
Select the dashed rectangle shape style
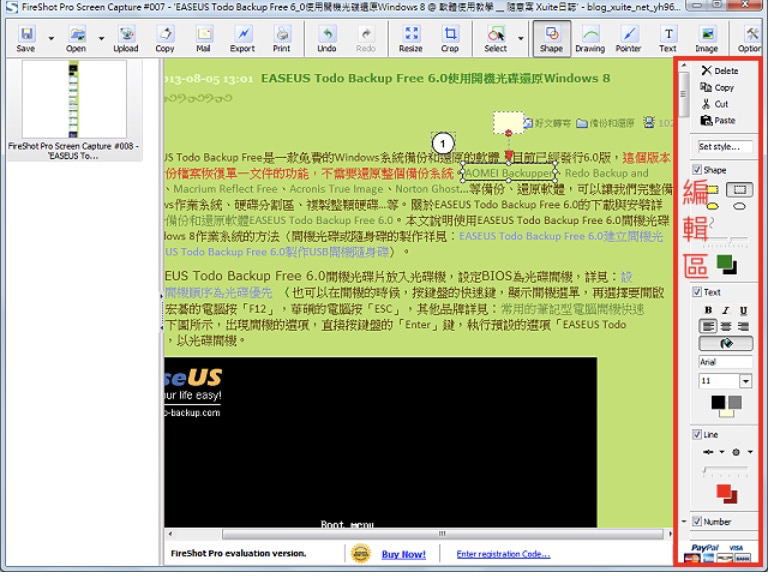point(740,190)
